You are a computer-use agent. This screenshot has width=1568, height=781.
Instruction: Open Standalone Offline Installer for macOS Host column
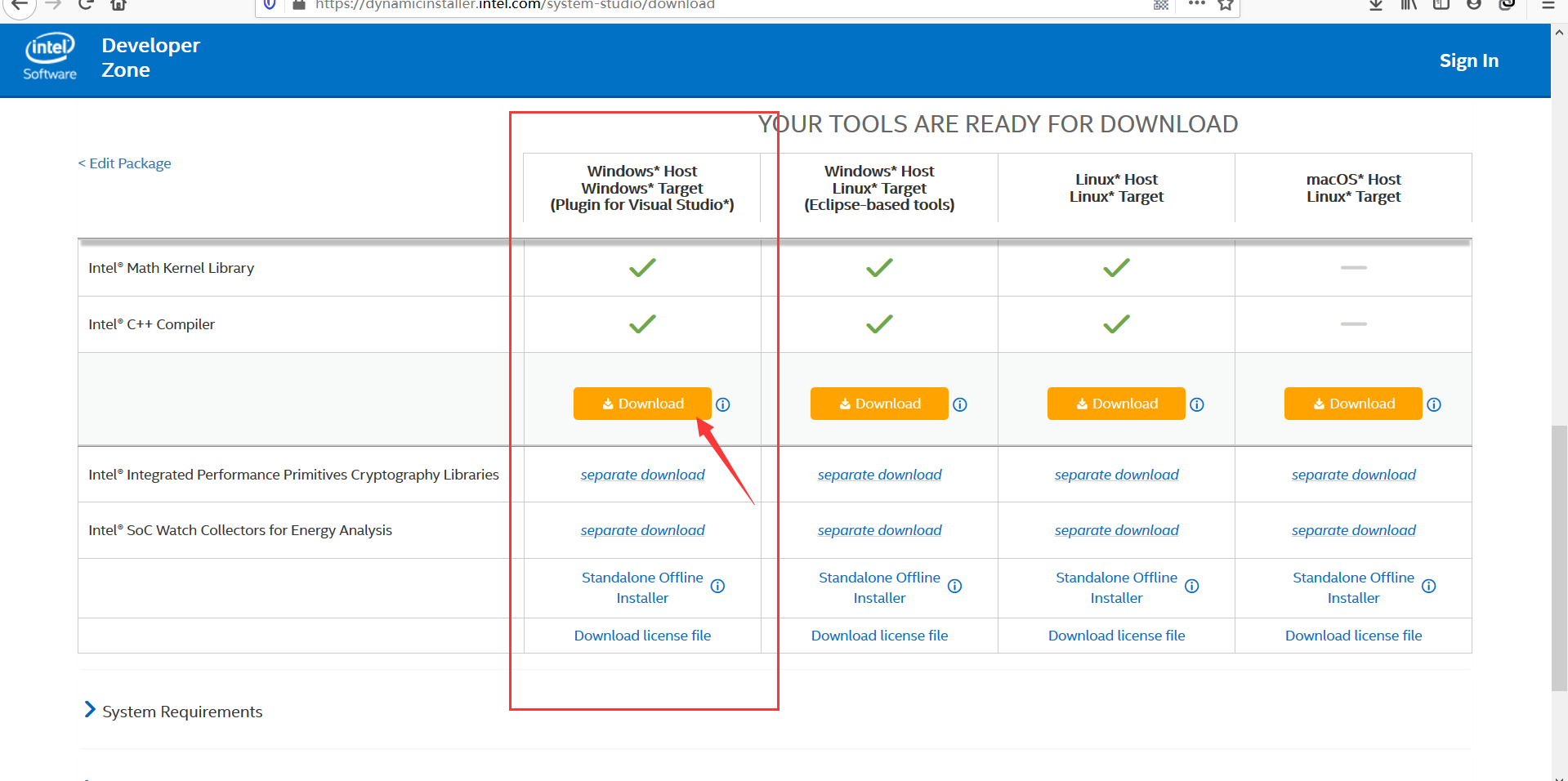tap(1353, 587)
